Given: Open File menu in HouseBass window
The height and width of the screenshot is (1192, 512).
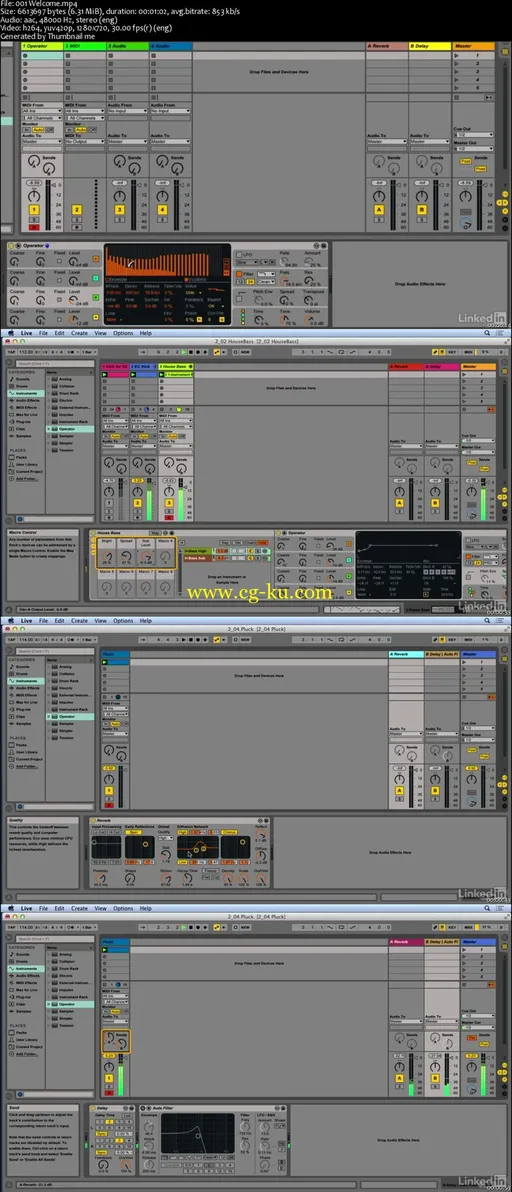Looking at the screenshot, I should coord(43,333).
